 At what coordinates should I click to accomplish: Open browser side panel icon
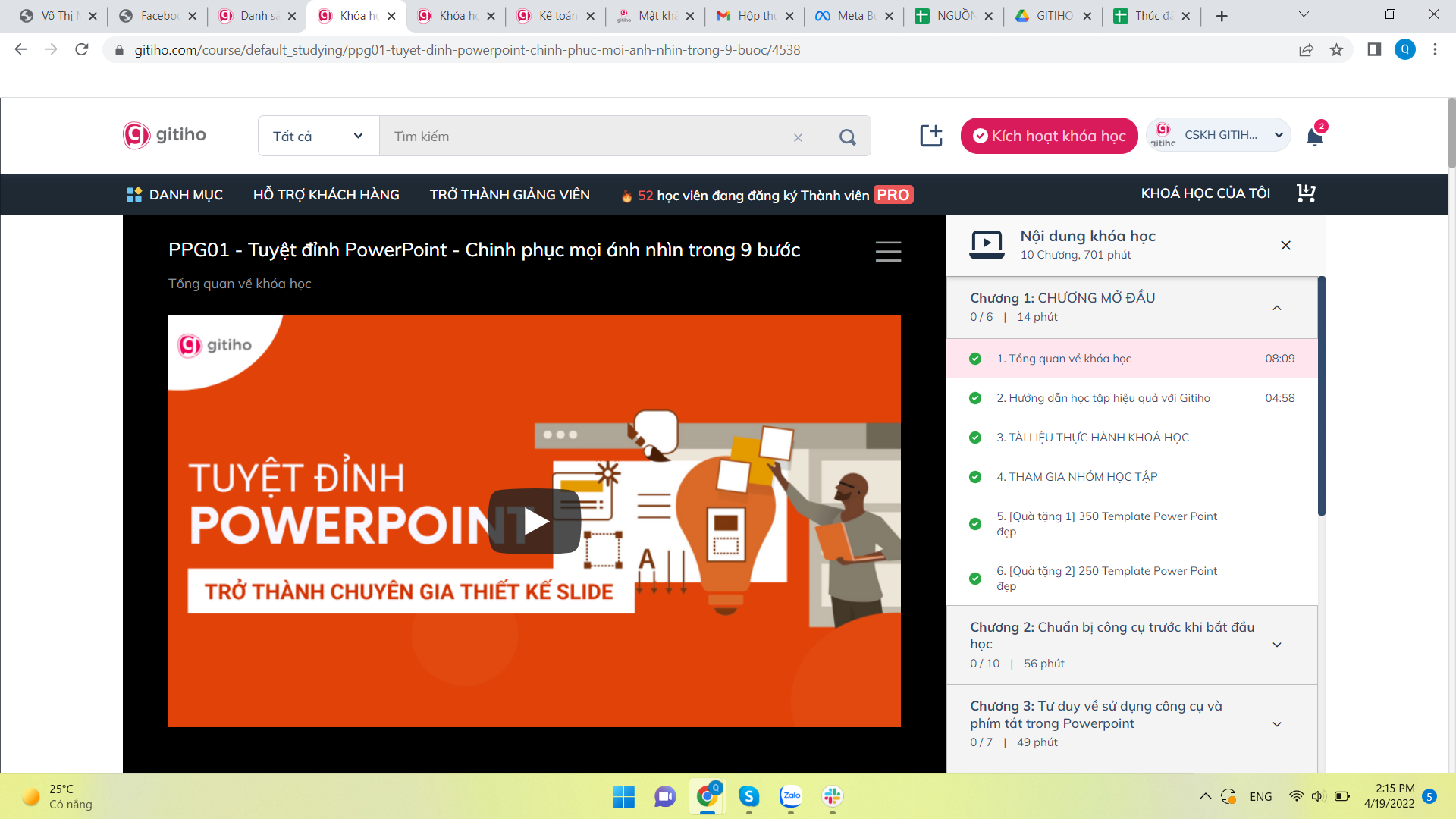pos(1374,49)
